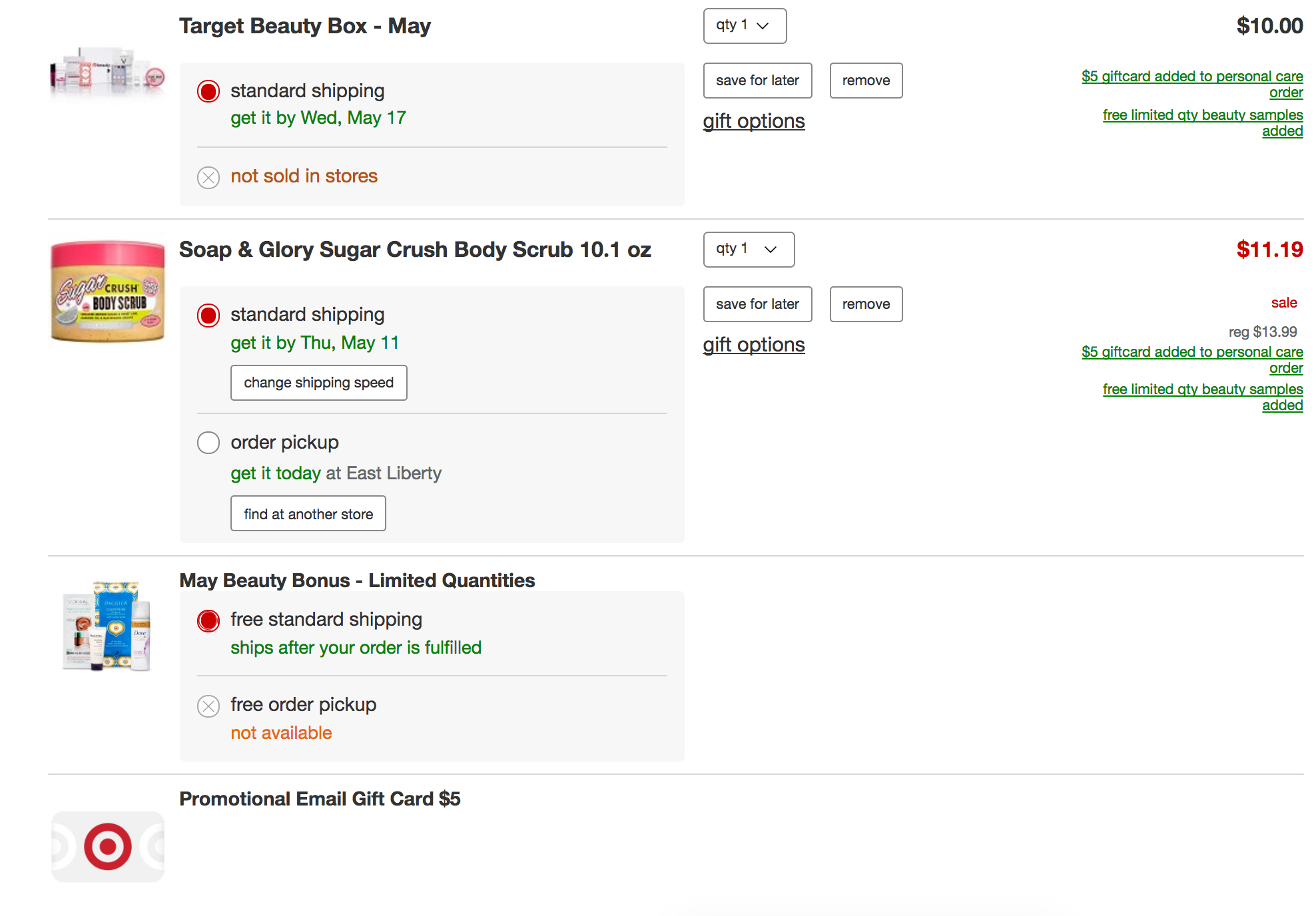Save Soap & Glory scrub for later
Viewport: 1316px width, 916px height.
757,304
